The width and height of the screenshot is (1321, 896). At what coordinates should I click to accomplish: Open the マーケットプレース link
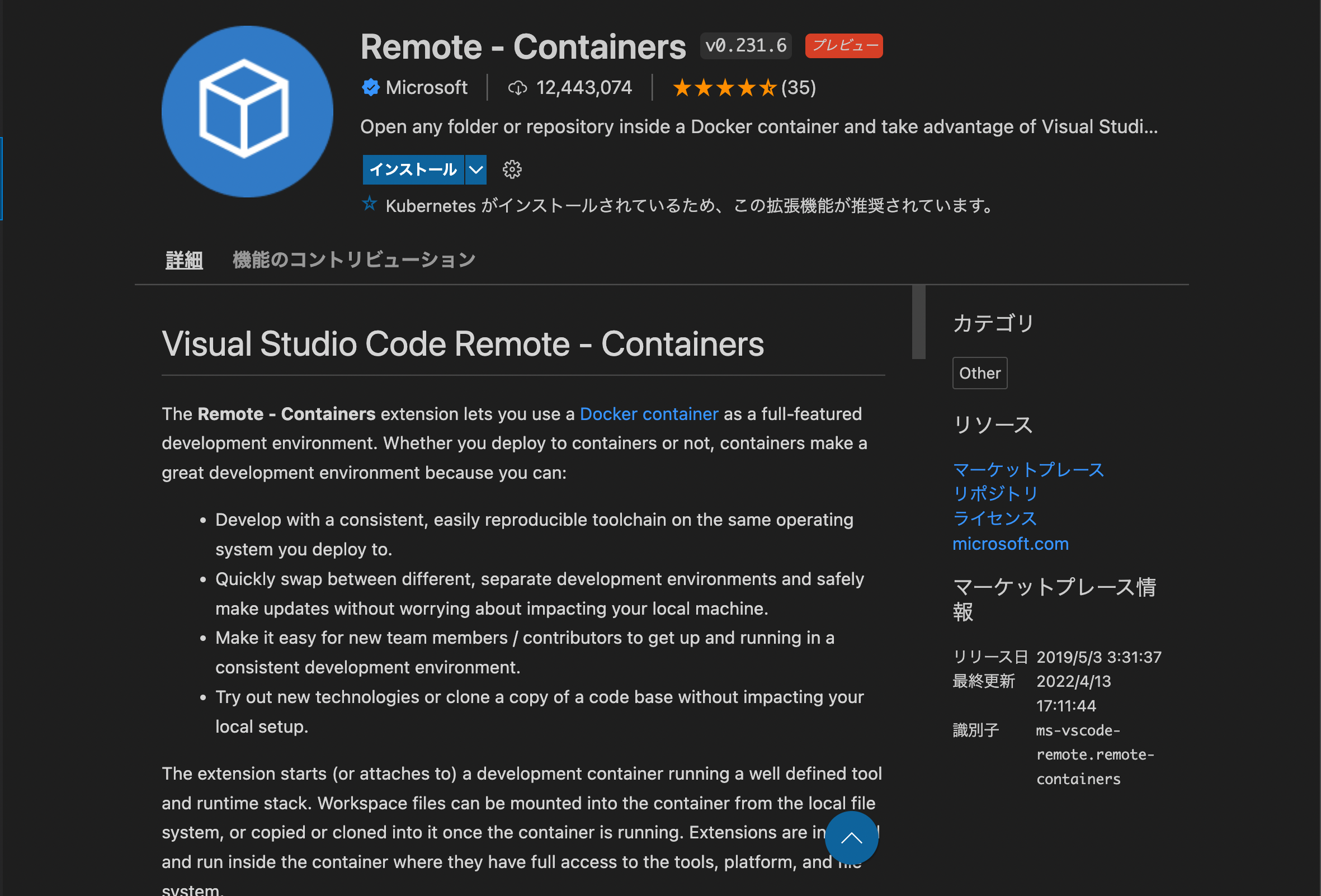1027,469
